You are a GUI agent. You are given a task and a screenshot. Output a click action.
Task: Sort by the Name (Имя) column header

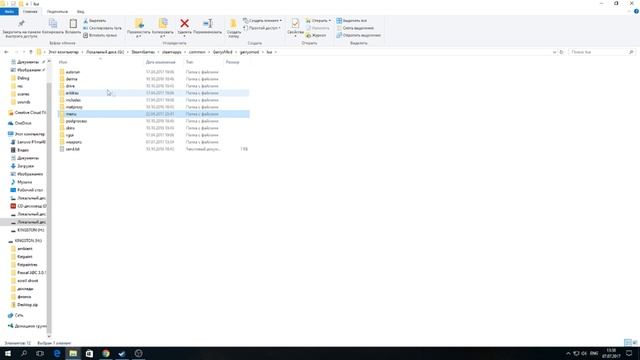(100, 62)
